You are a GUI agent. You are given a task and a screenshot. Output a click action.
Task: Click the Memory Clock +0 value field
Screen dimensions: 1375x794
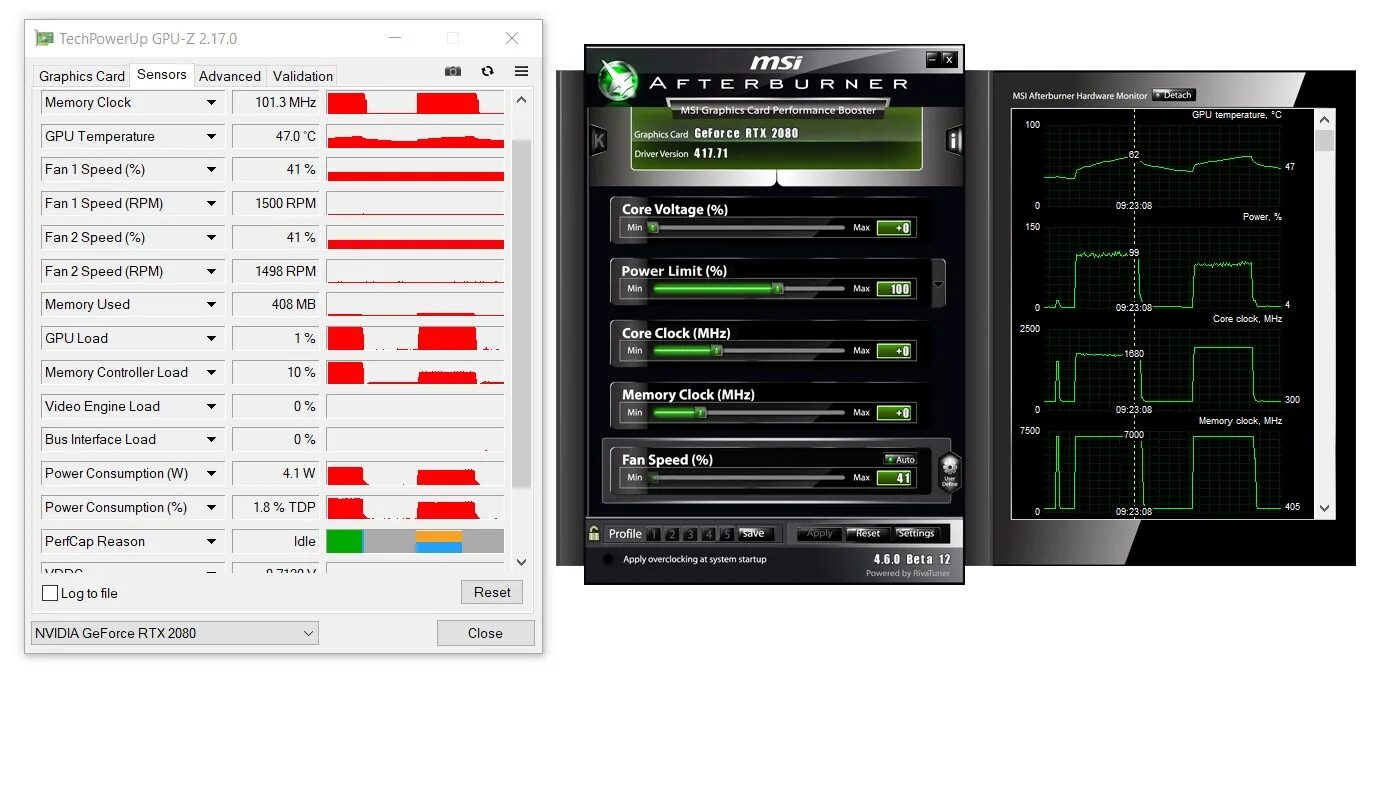[x=894, y=413]
